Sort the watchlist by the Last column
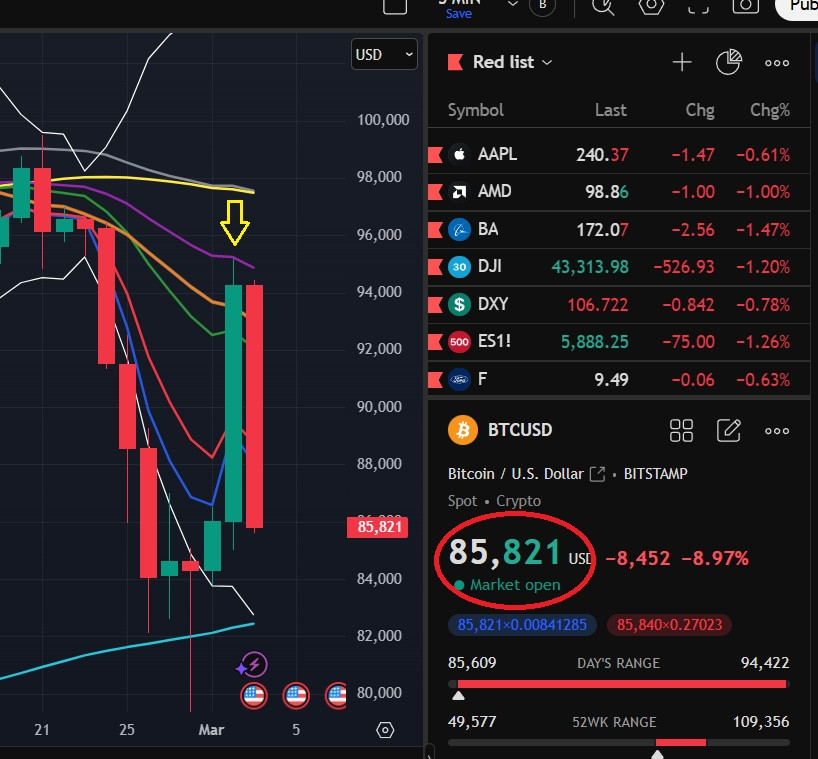 coord(610,110)
